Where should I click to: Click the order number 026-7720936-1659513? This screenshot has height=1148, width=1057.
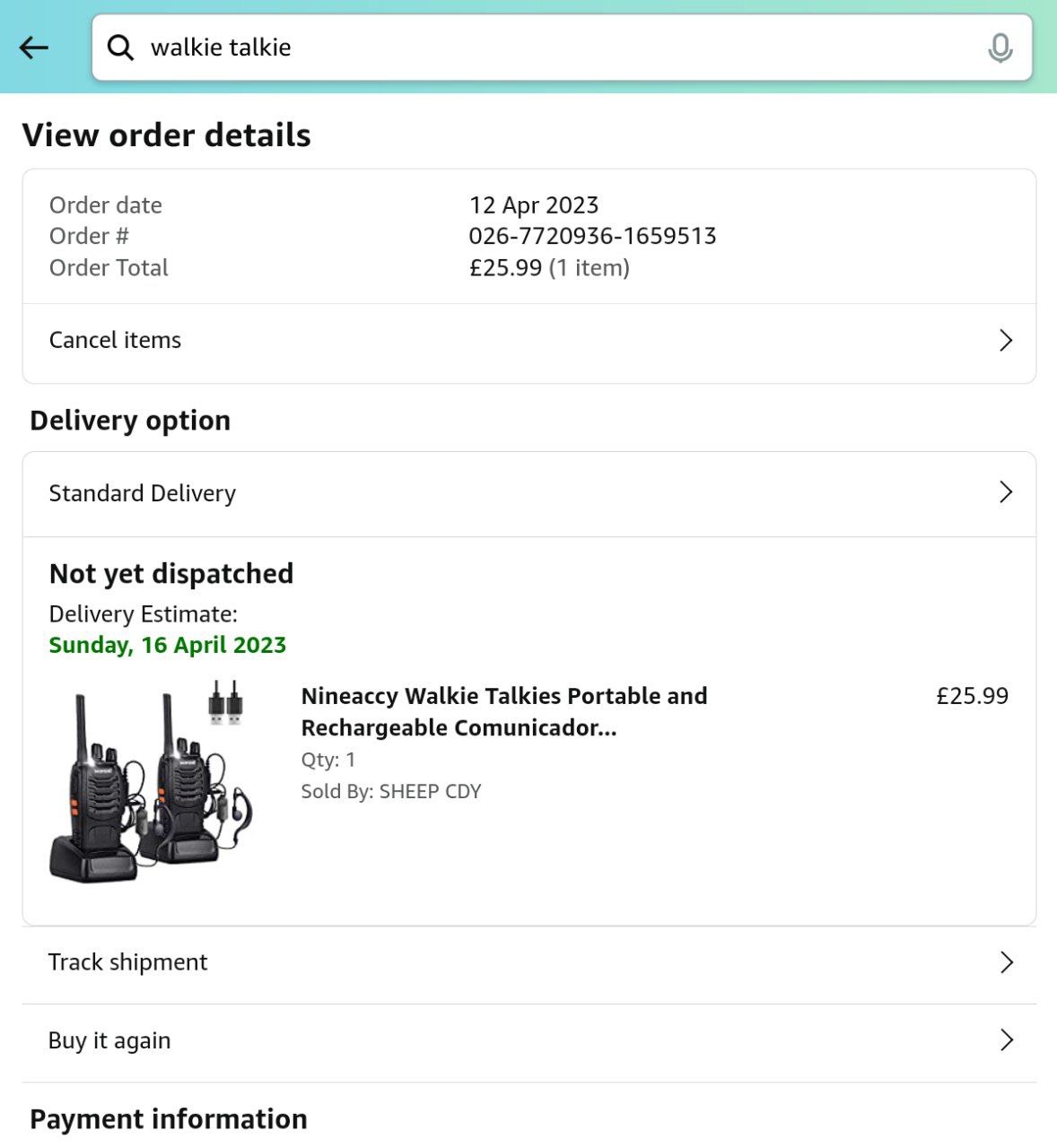[x=592, y=236]
